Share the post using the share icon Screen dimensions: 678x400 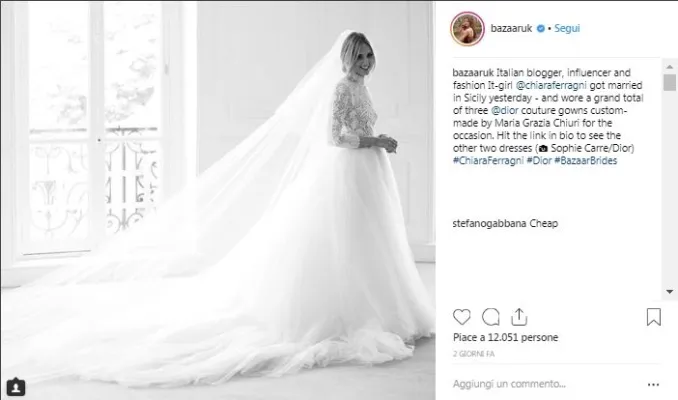pos(519,317)
